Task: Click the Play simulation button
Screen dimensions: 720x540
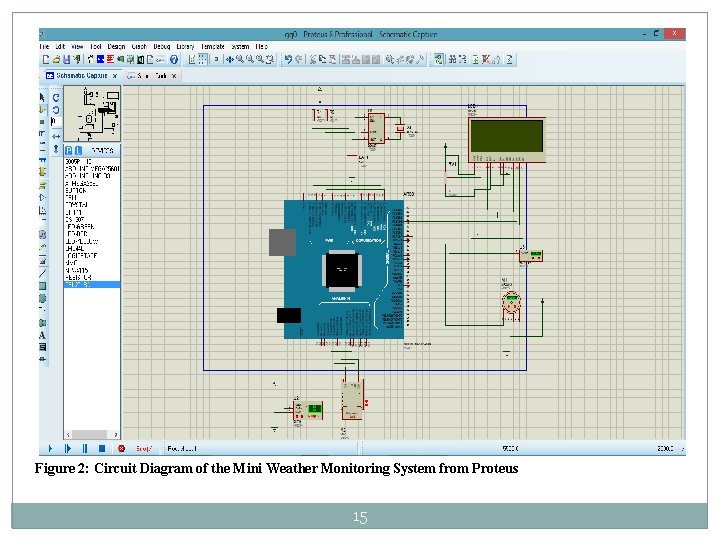Action: [51, 449]
